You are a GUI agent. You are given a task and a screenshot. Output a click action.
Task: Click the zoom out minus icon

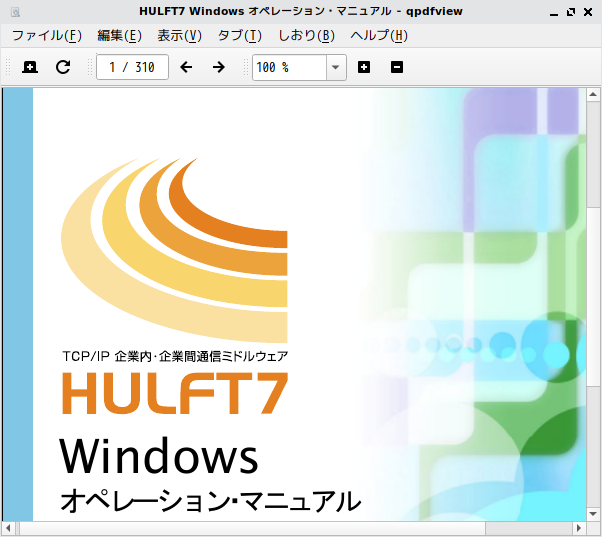pos(397,67)
